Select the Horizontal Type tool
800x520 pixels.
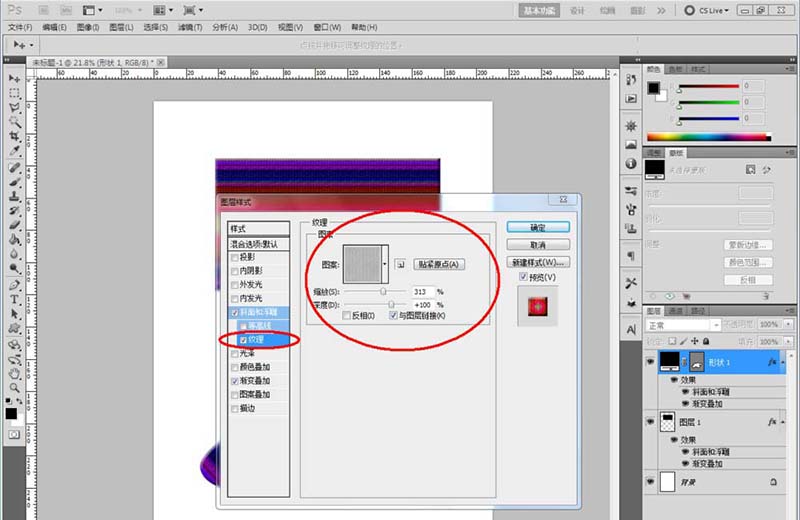(x=14, y=300)
